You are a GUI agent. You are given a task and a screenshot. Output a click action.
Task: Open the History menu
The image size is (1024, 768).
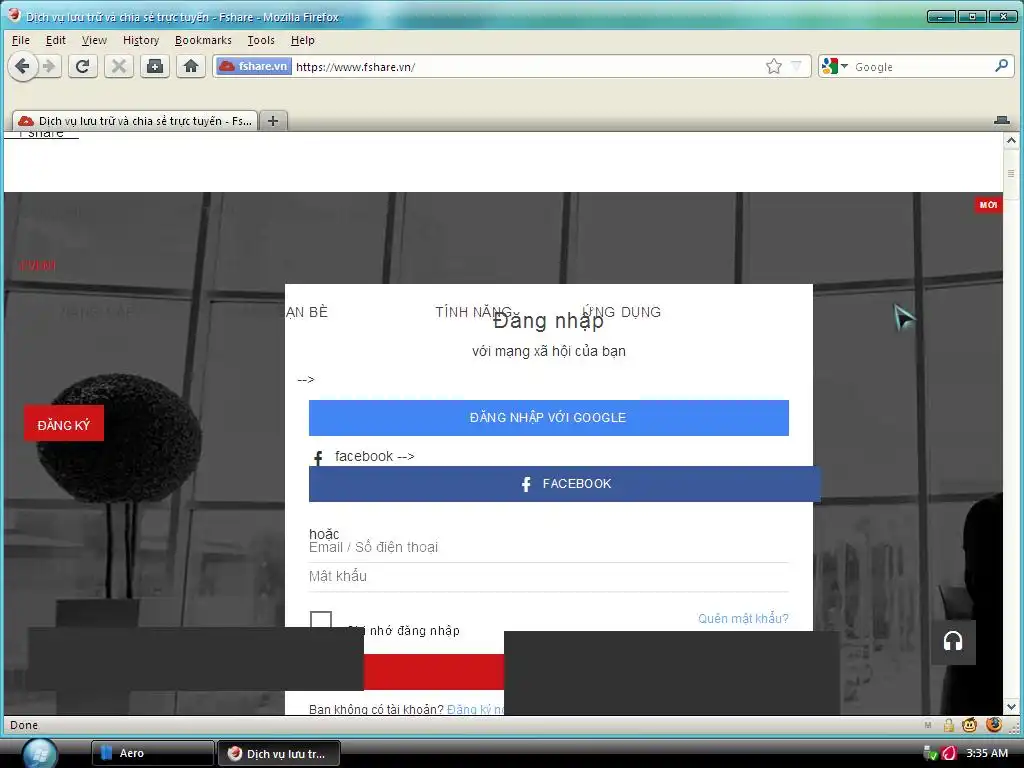pos(141,40)
